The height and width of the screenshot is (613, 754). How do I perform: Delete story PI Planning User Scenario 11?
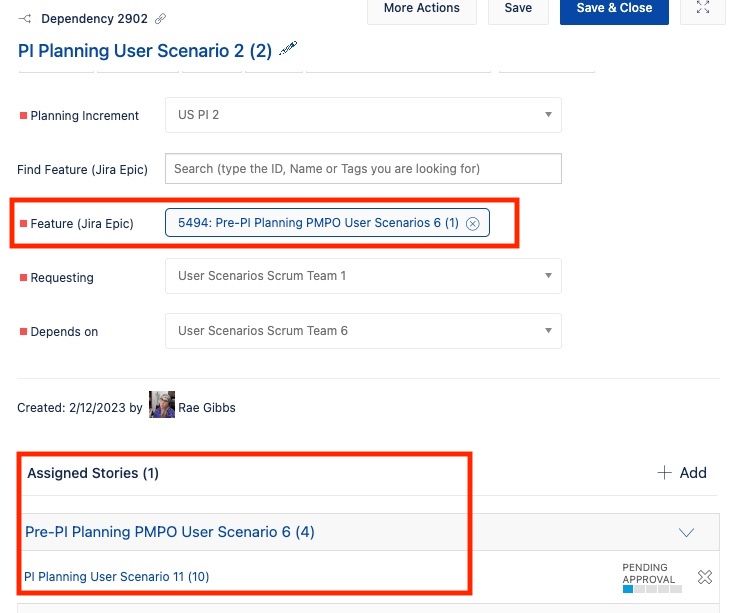(704, 576)
